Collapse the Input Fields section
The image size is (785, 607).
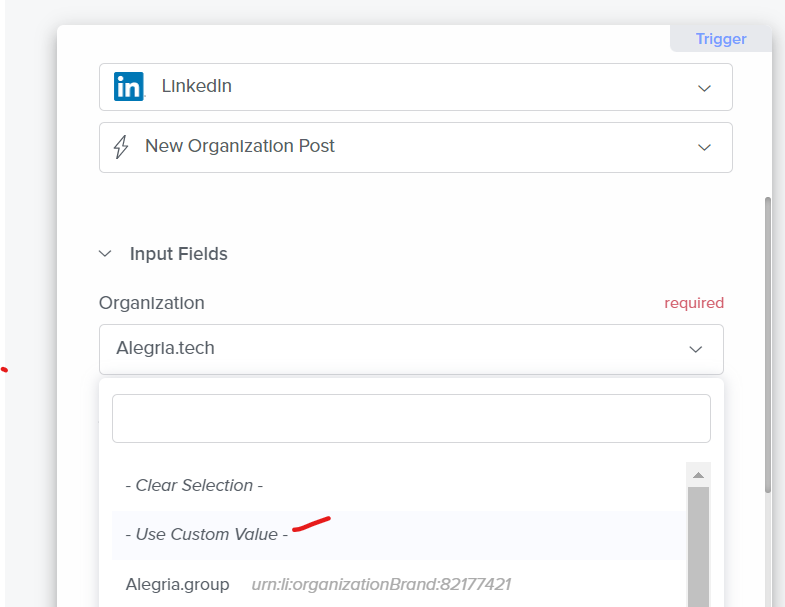[x=105, y=253]
